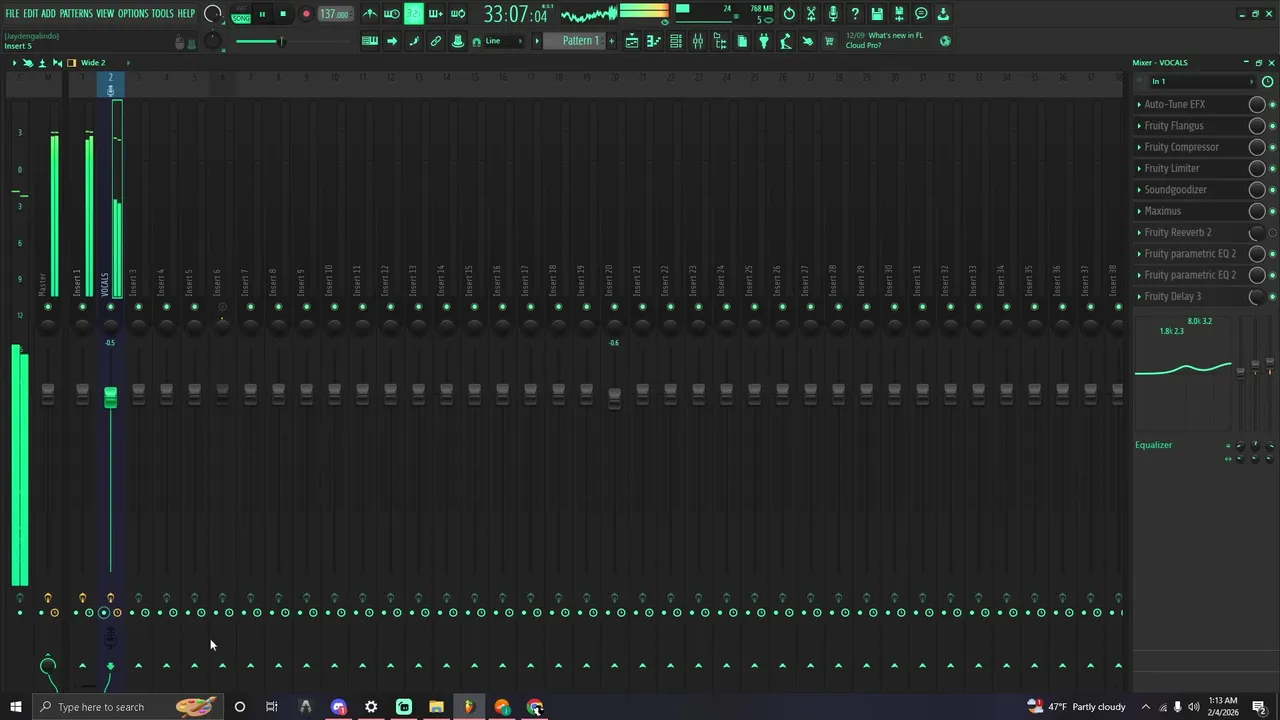Open the mixer view from the toolbar
Screen dimensions: 1280x720
tap(697, 41)
